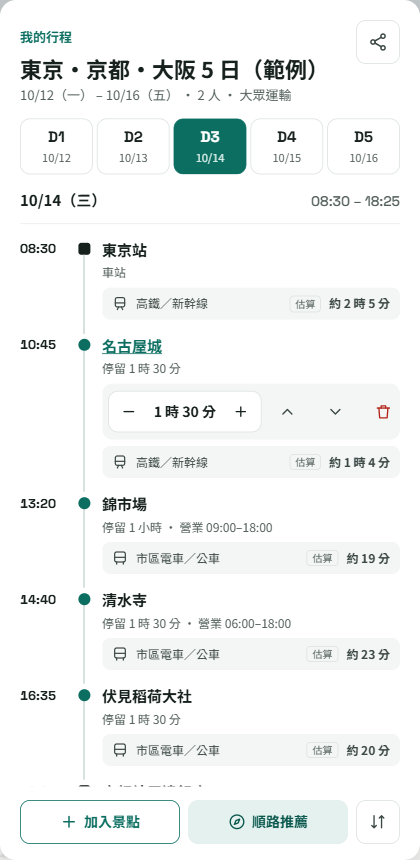Move 名古屋城 down with the chevron
Screen dimensions: 420x860
(335, 412)
